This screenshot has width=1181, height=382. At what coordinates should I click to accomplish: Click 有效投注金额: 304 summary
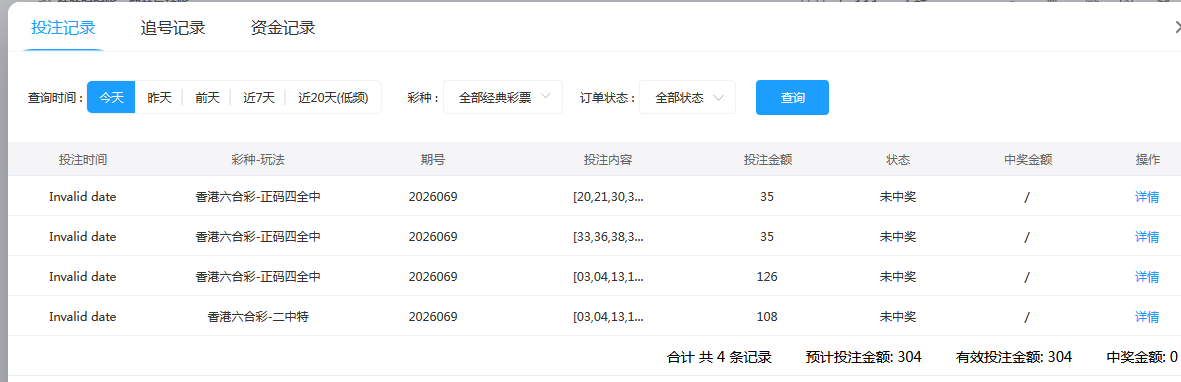(x=1014, y=356)
